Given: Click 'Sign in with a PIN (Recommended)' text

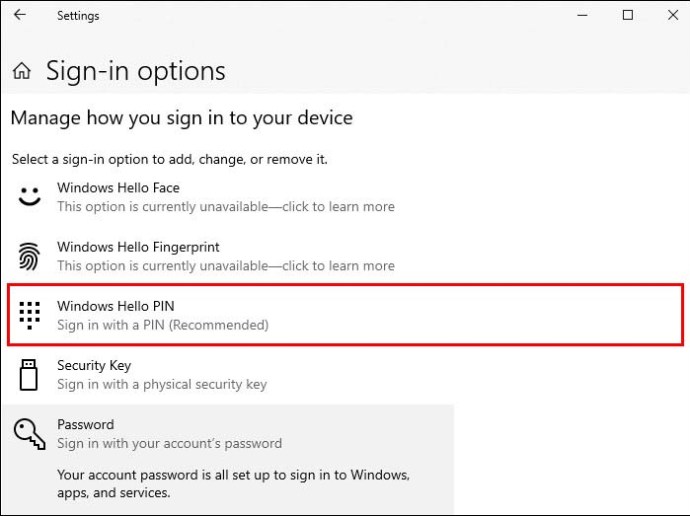Looking at the screenshot, I should [163, 325].
